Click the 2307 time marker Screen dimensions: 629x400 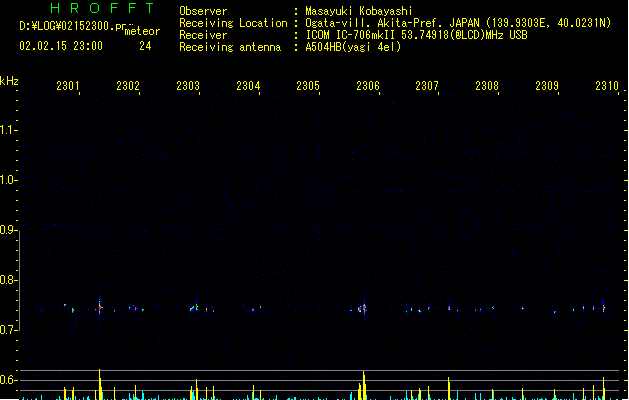[x=427, y=85]
